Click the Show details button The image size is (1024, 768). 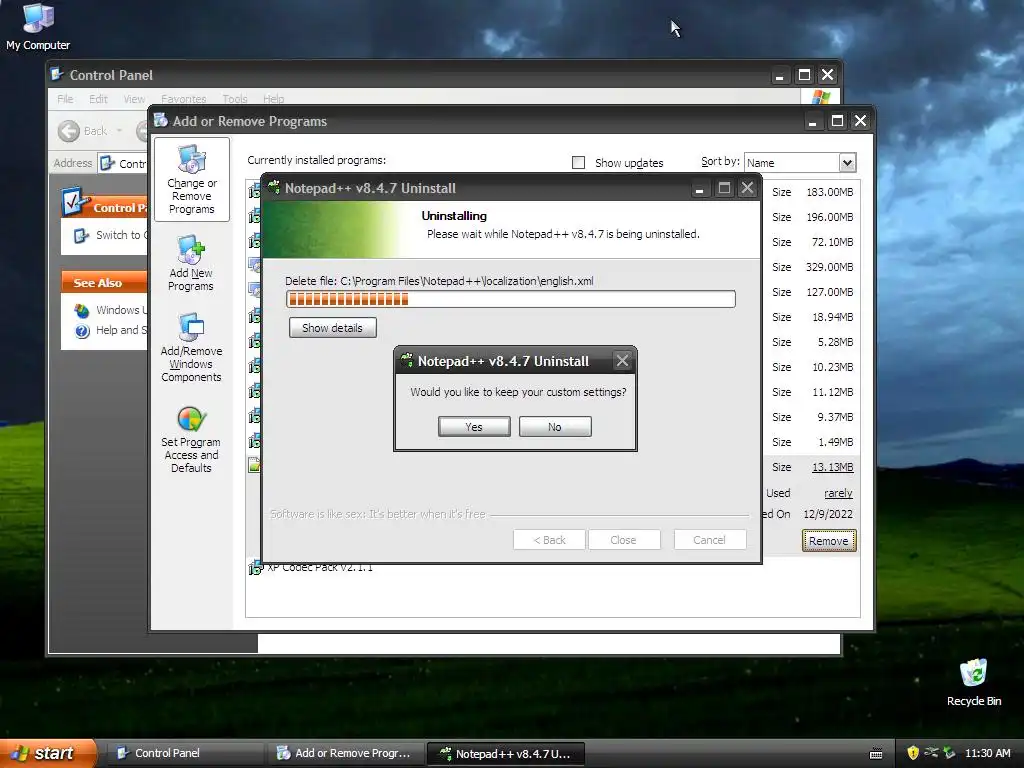(332, 328)
